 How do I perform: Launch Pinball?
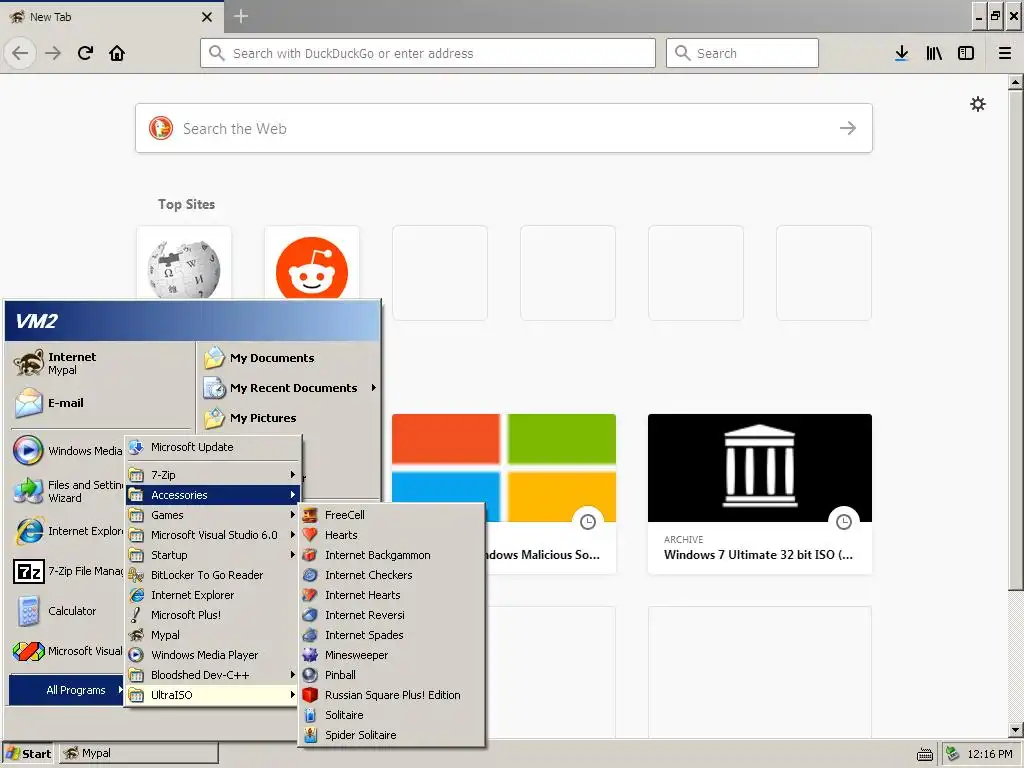pyautogui.click(x=391, y=675)
